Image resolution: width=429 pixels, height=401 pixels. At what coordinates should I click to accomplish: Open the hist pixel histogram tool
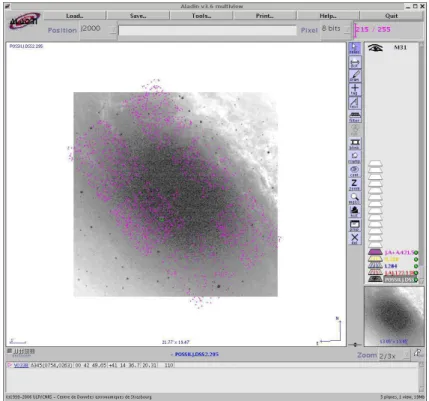click(354, 211)
